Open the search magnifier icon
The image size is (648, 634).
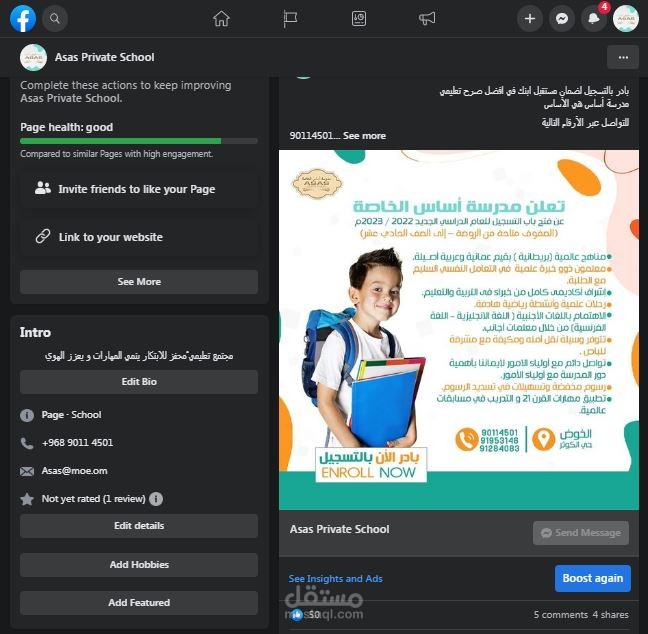coord(55,19)
